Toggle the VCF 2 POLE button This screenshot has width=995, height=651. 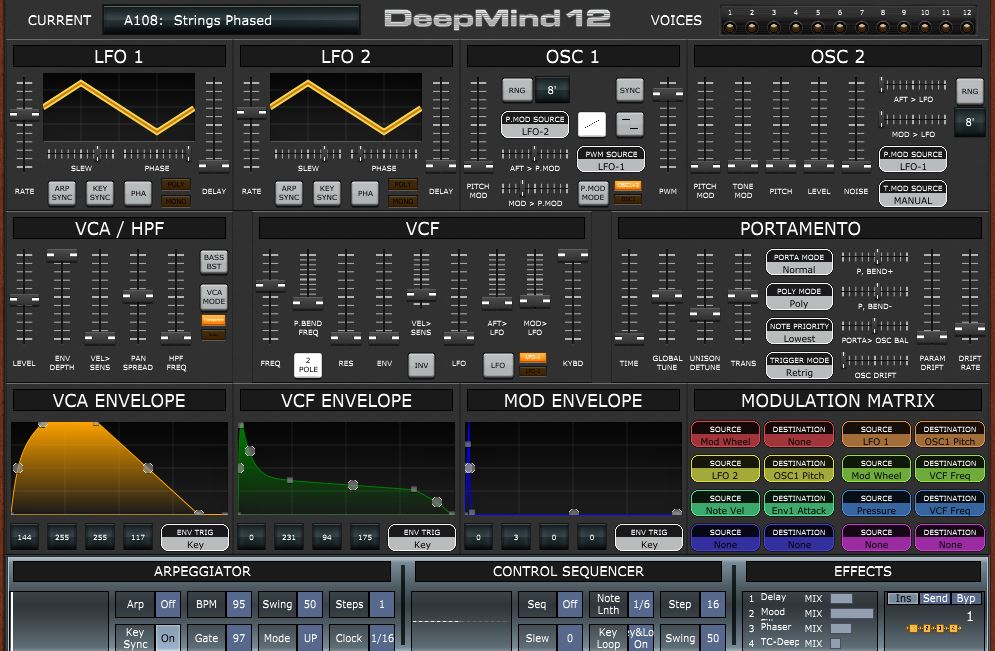tap(308, 365)
